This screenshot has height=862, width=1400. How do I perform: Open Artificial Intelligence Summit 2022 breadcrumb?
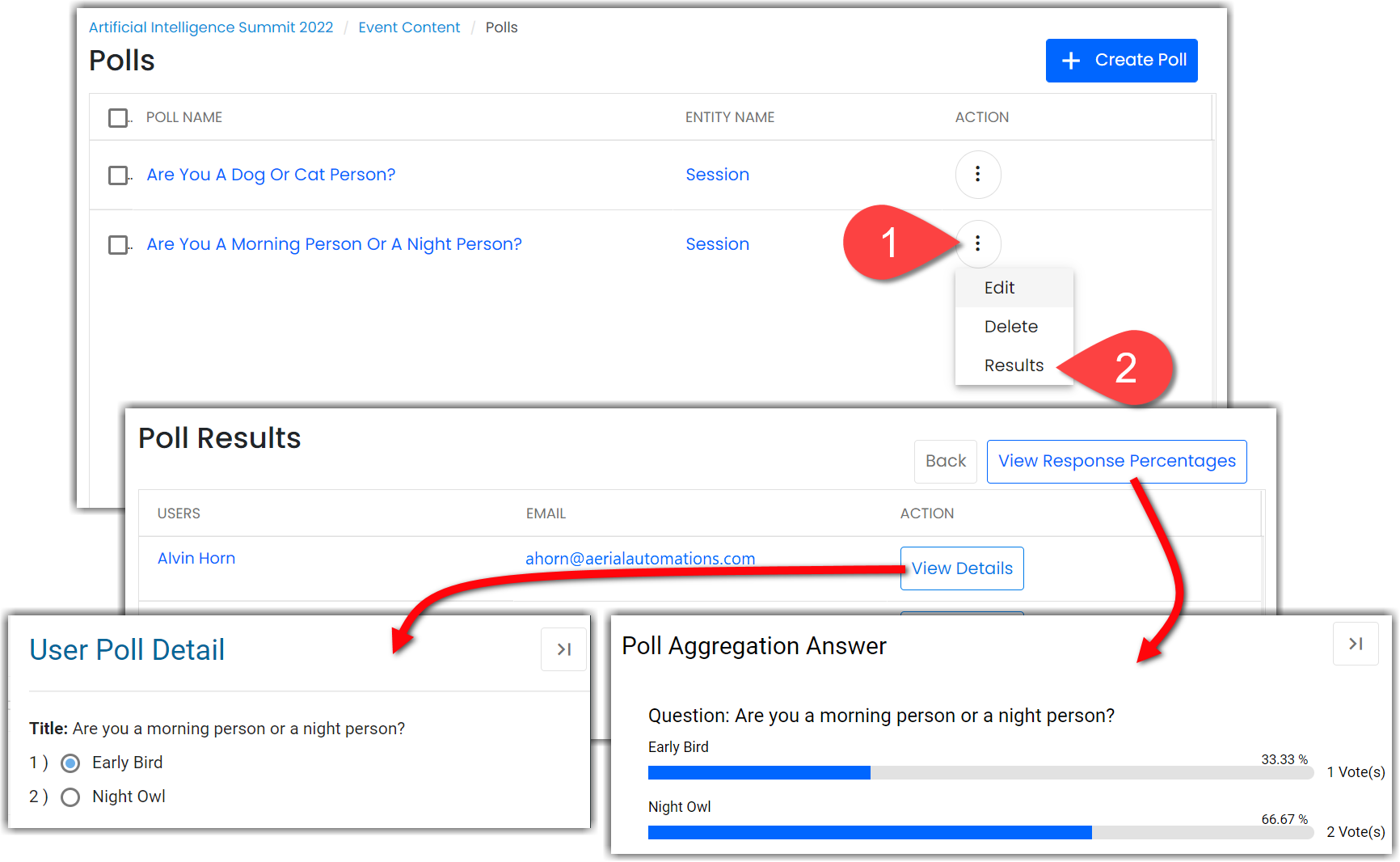point(211,27)
